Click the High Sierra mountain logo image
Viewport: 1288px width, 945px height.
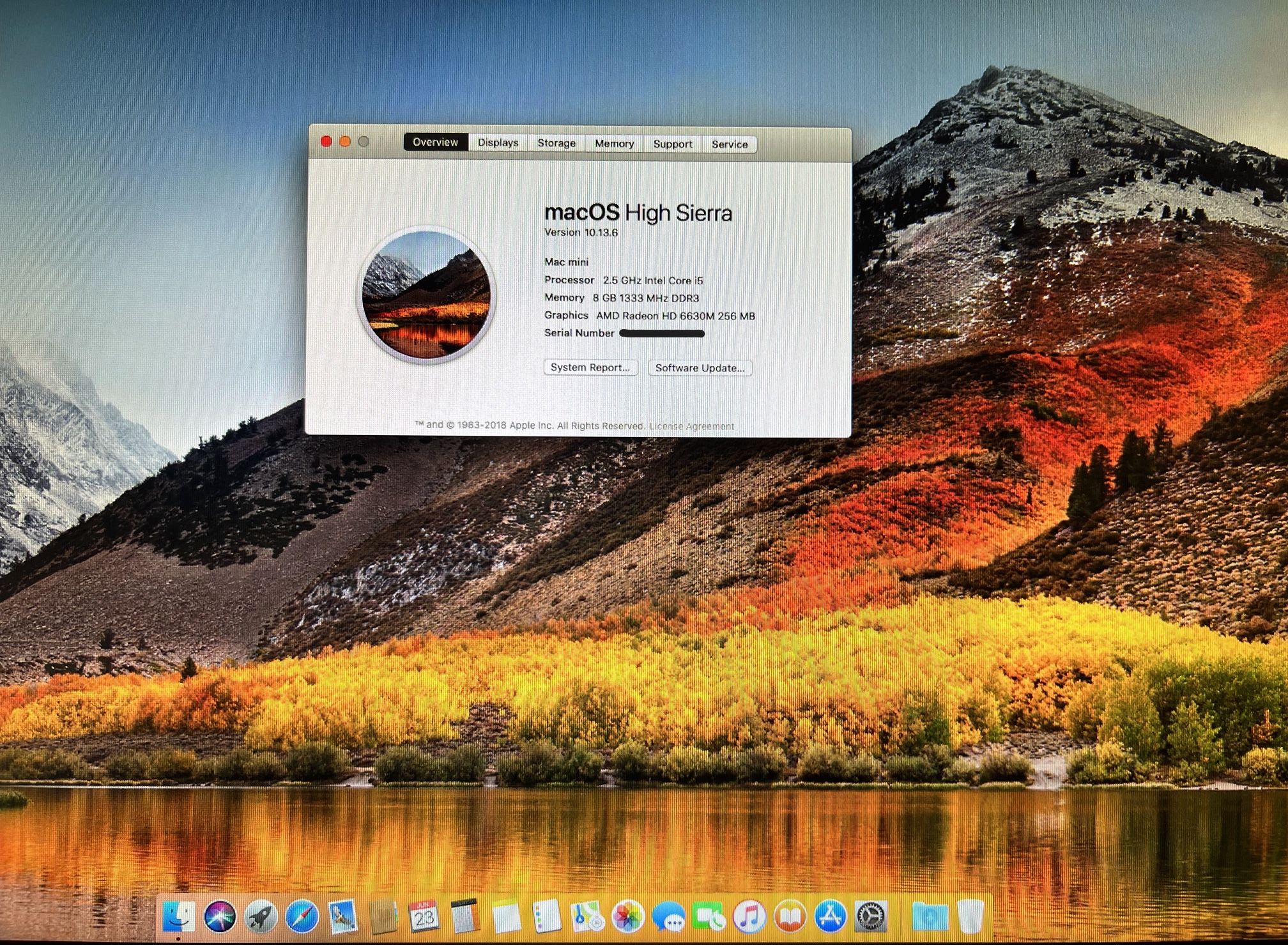click(x=426, y=295)
